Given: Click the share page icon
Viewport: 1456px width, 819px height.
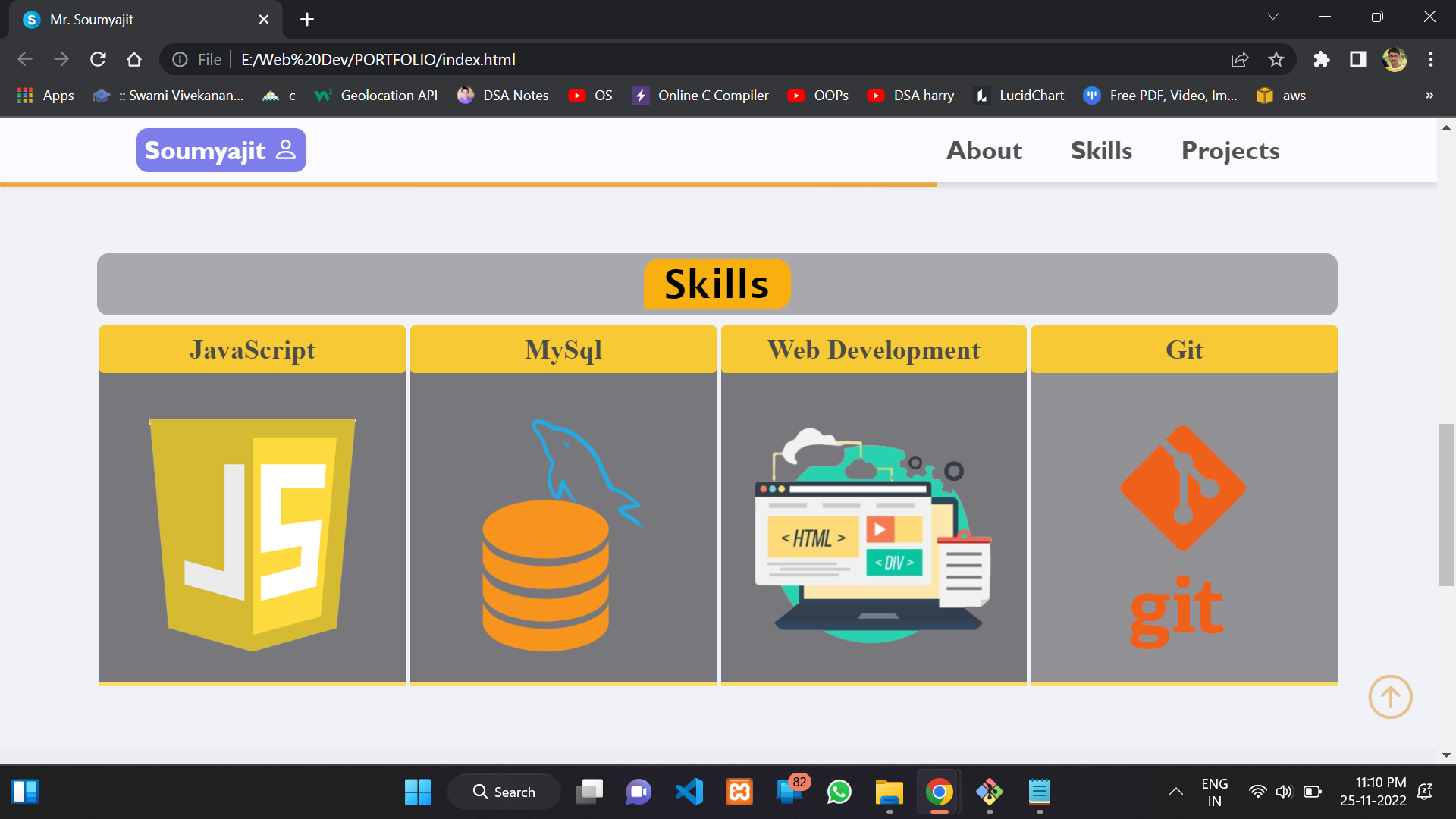Looking at the screenshot, I should coord(1240,59).
